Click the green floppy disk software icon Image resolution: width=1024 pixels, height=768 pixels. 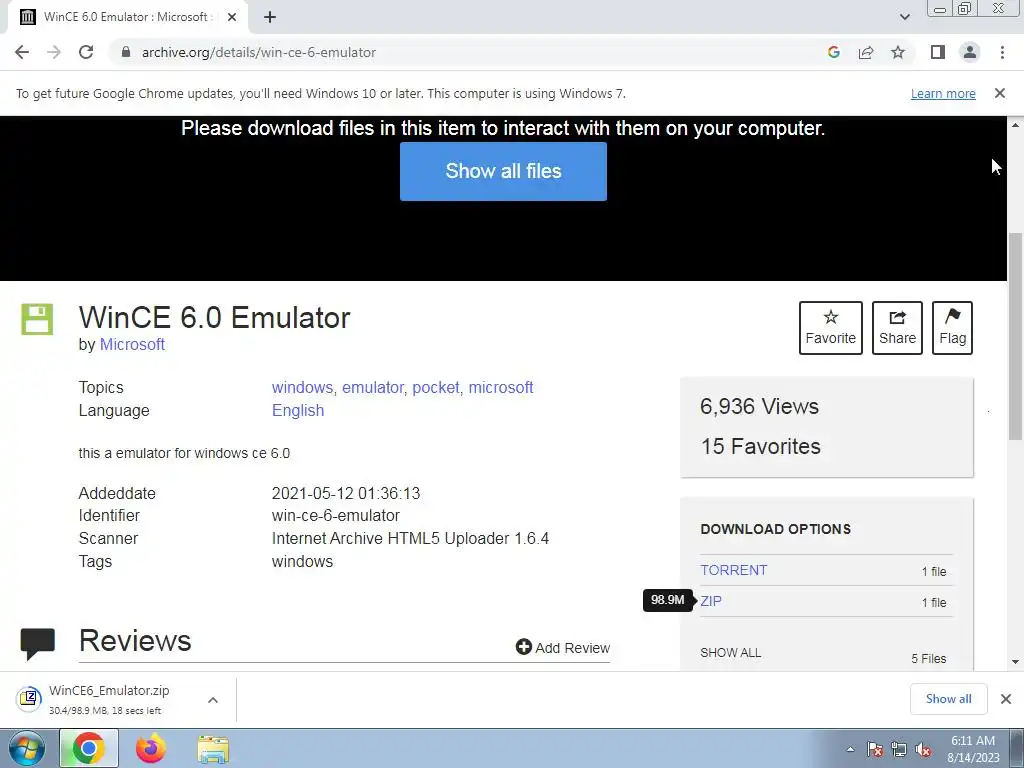[x=37, y=319]
